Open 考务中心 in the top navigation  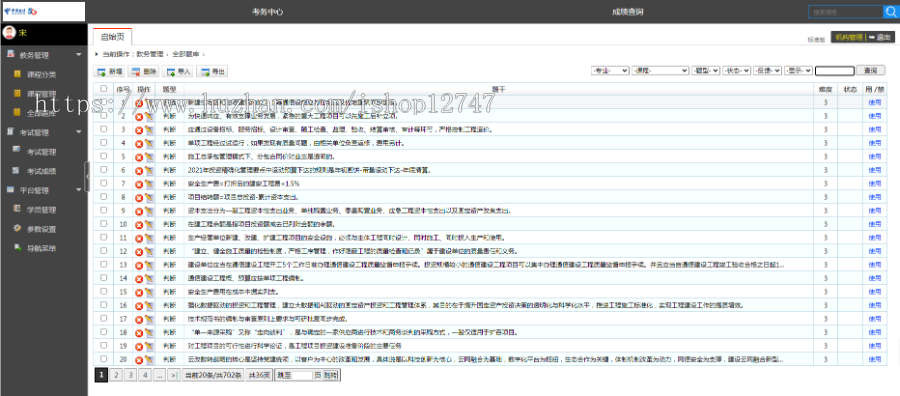(x=267, y=11)
